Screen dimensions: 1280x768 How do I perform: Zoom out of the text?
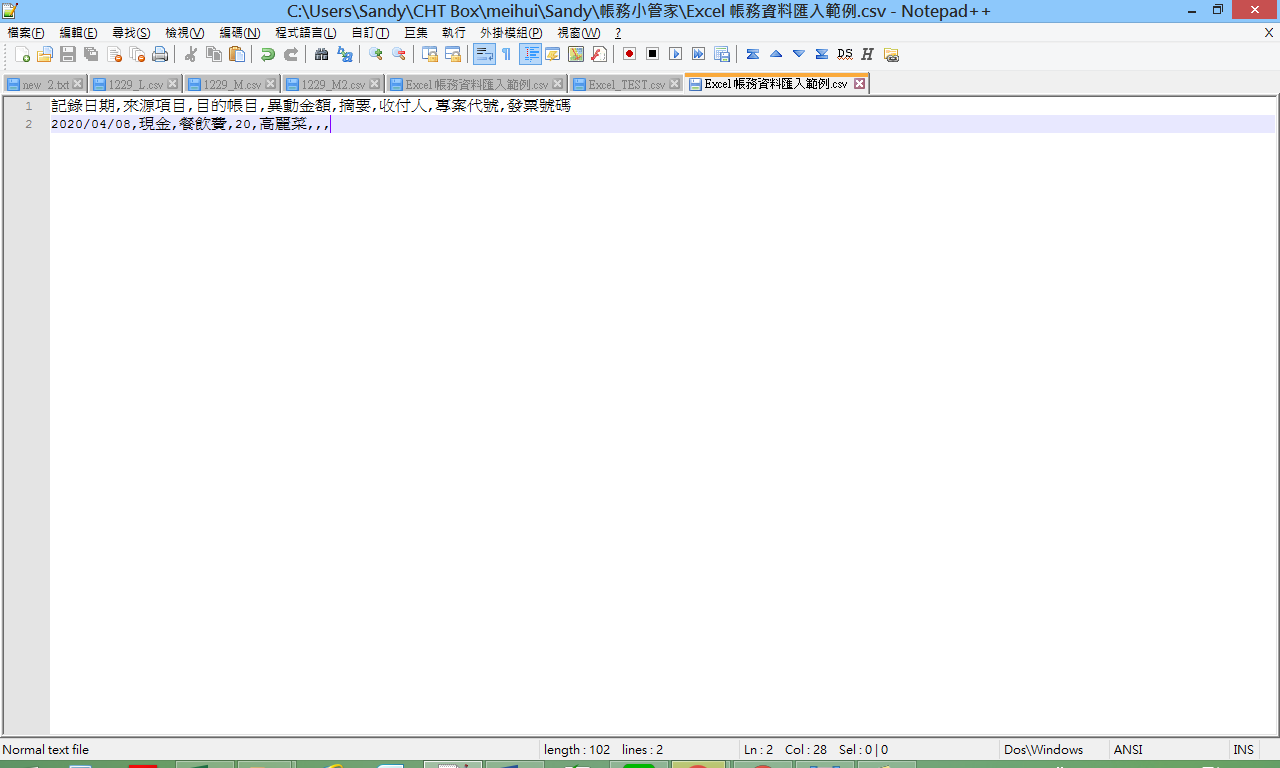[399, 54]
